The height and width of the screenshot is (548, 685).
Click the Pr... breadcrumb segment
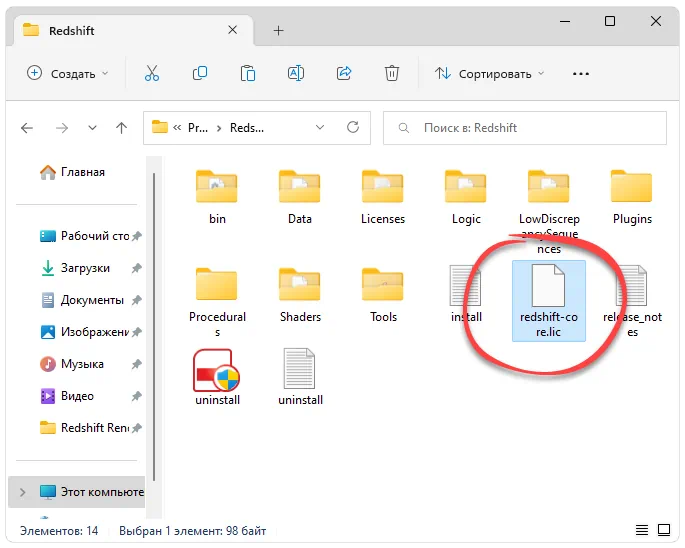198,128
